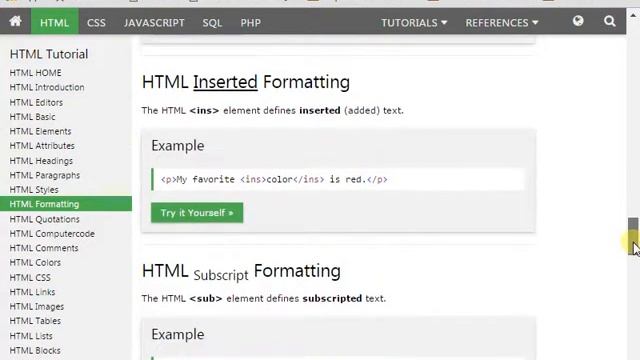Viewport: 640px width, 360px height.
Task: Open HTML Attributes sidebar link
Action: [42, 146]
